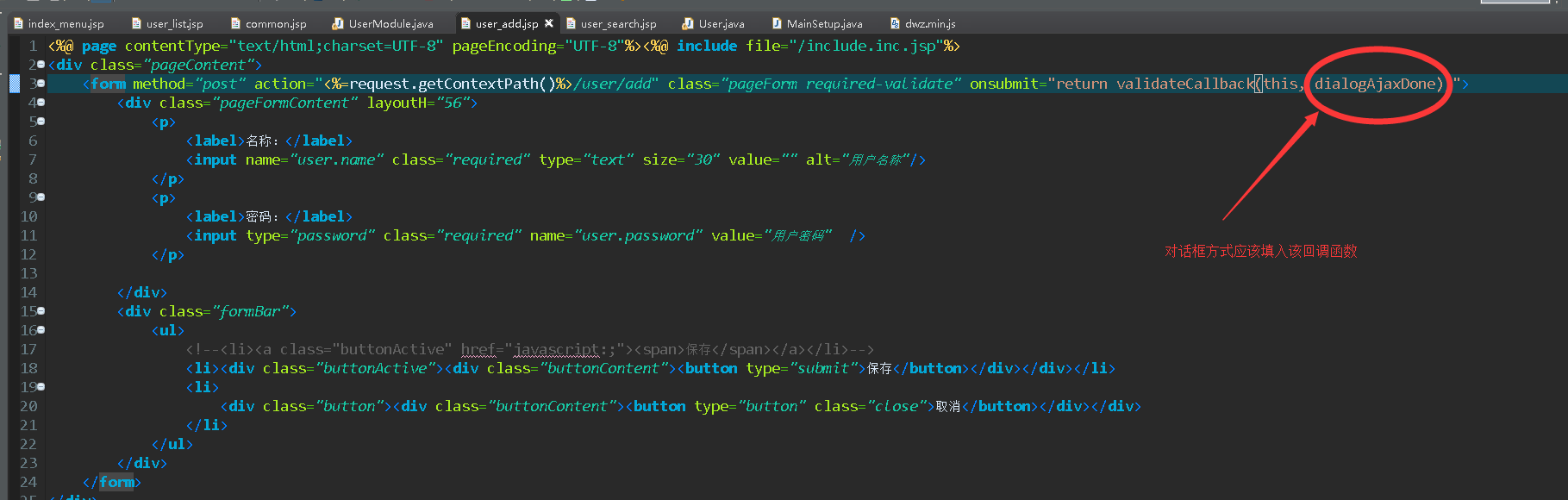Open the common.jsp editor tab
Image resolution: width=1568 pixels, height=500 pixels.
click(x=276, y=23)
